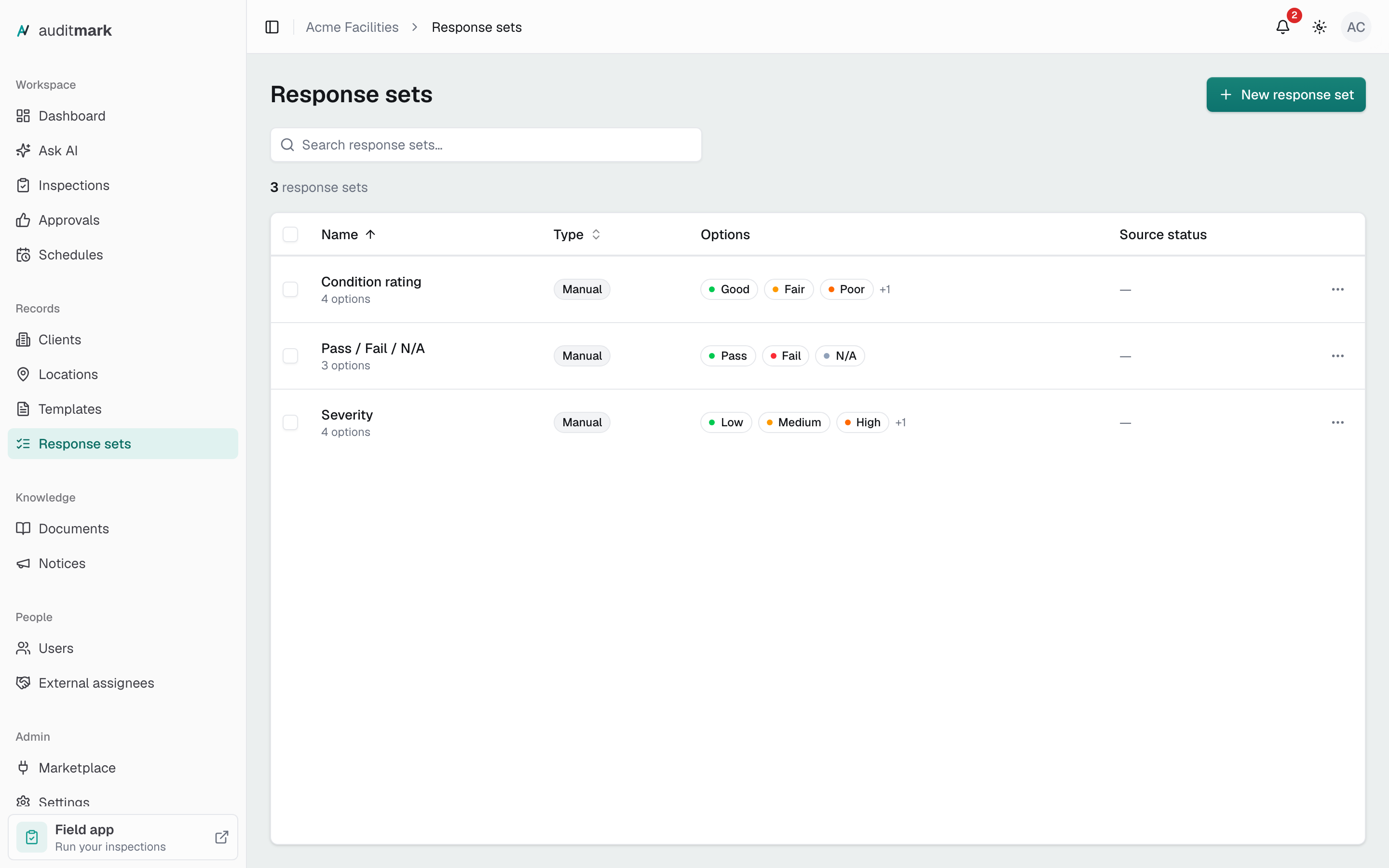Tick the Severity row checkbox
The image size is (1389, 868).
coord(290,422)
